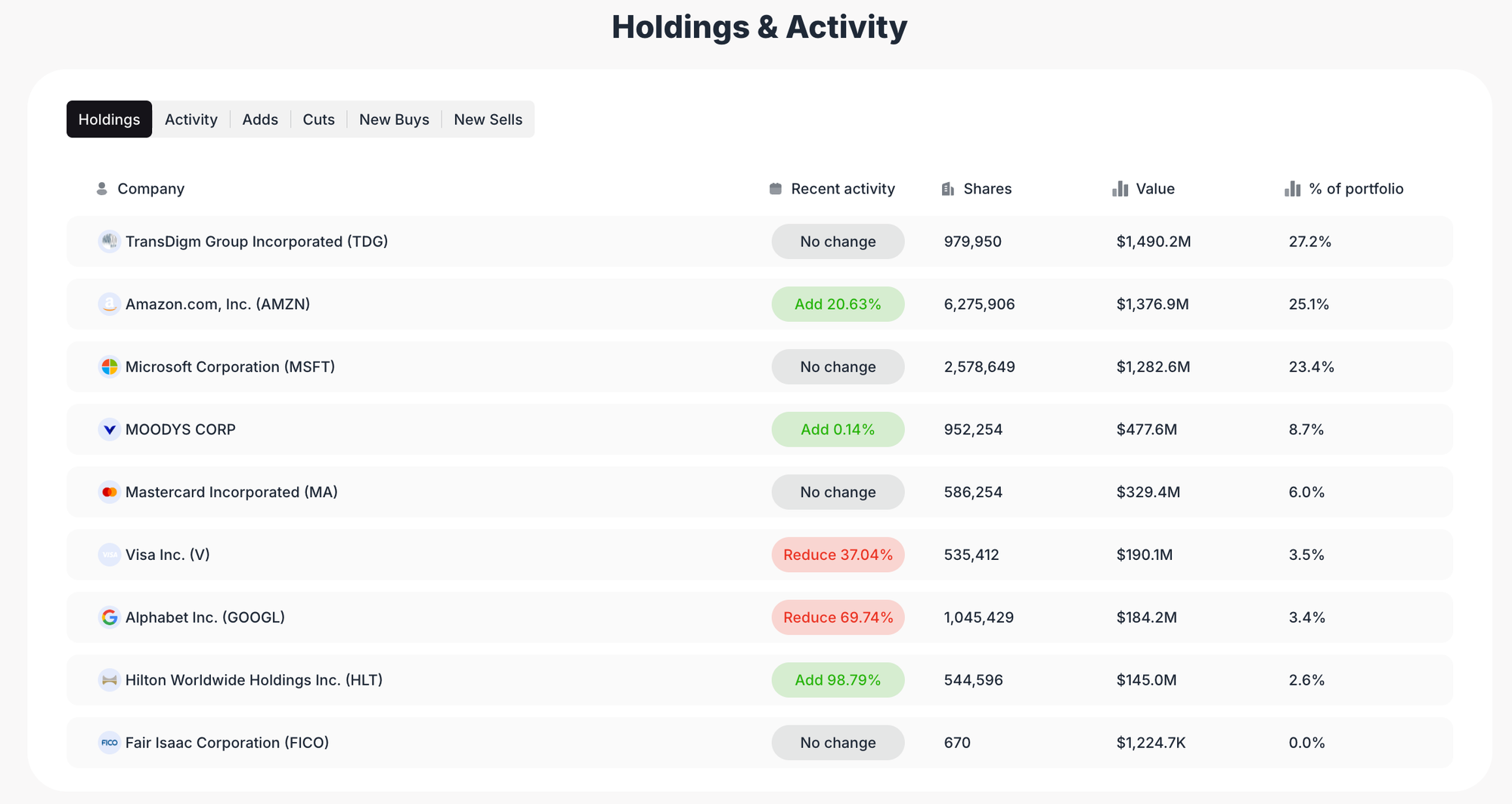Viewport: 1512px width, 804px height.
Task: Click the Mastercard logo icon
Action: pyautogui.click(x=110, y=493)
